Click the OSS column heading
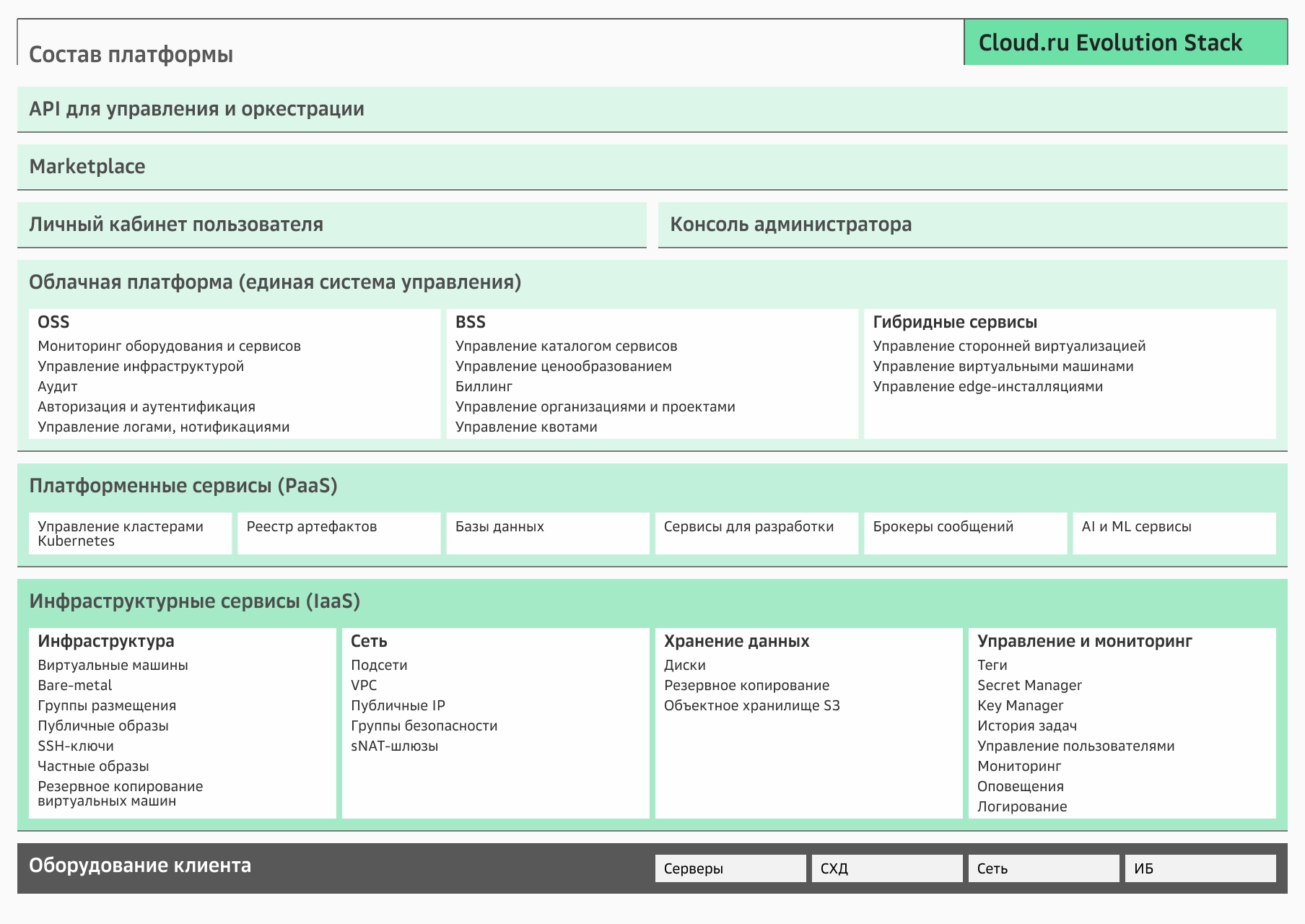1305x924 pixels. [53, 322]
